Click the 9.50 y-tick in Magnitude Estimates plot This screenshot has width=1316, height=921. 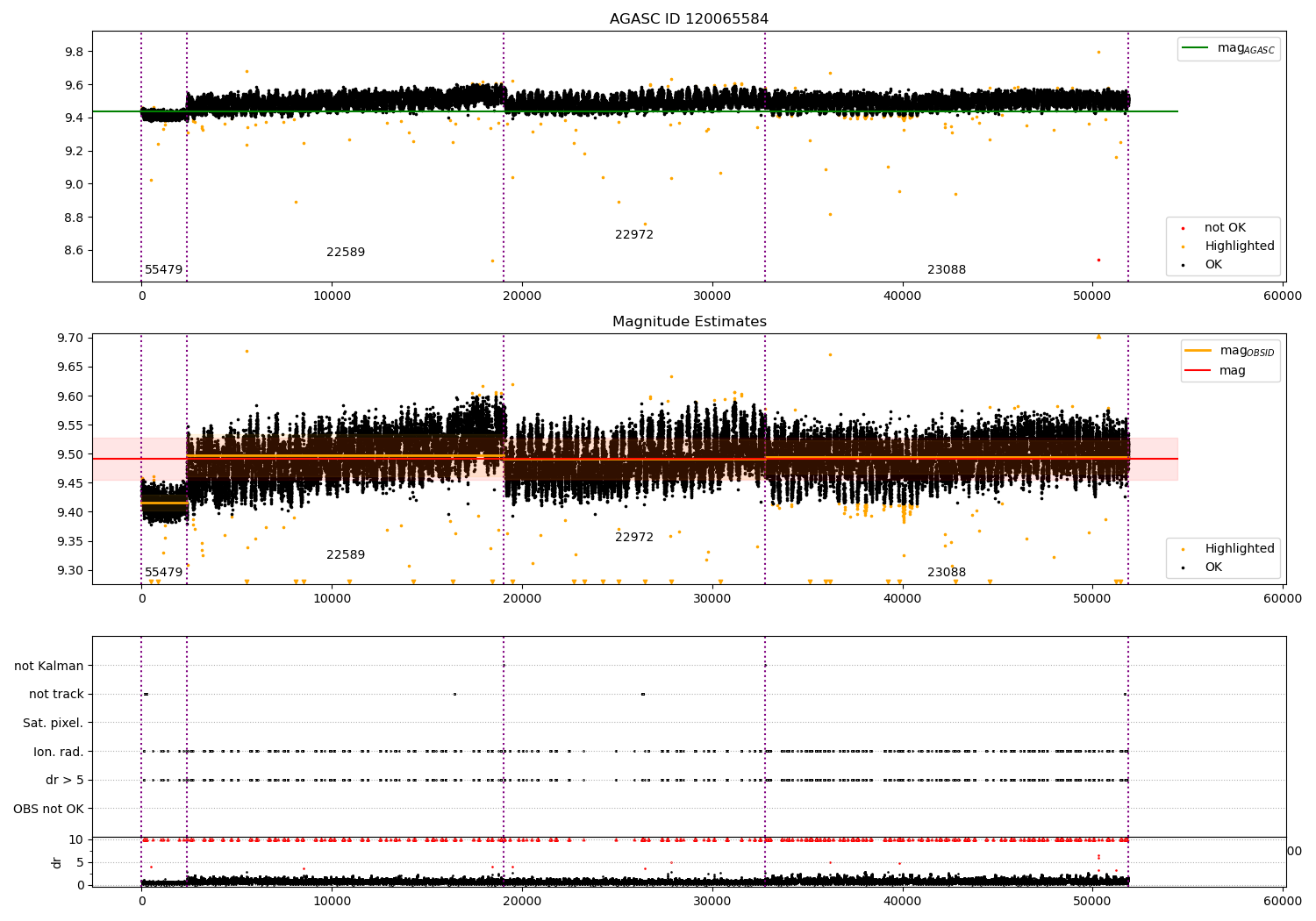(x=70, y=455)
